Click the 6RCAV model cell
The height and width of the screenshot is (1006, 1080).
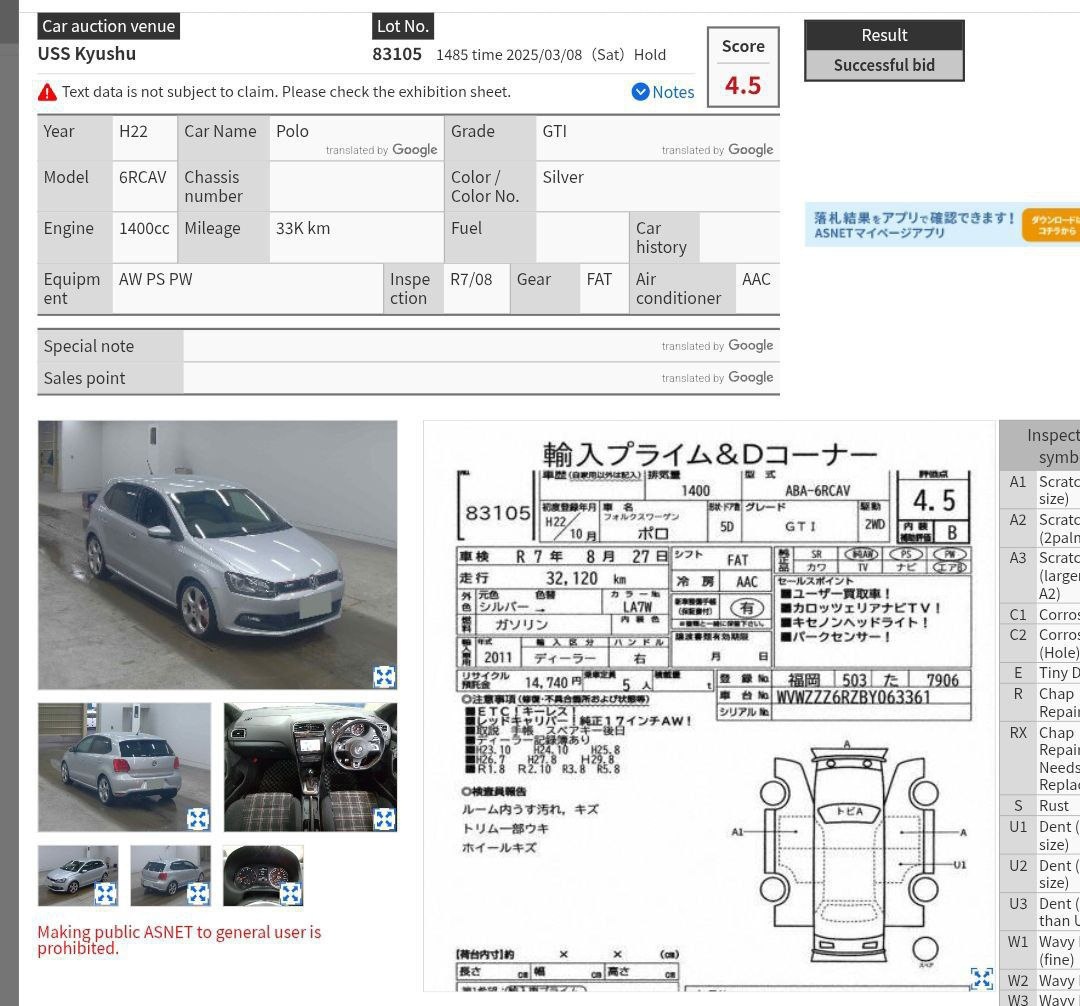point(145,187)
